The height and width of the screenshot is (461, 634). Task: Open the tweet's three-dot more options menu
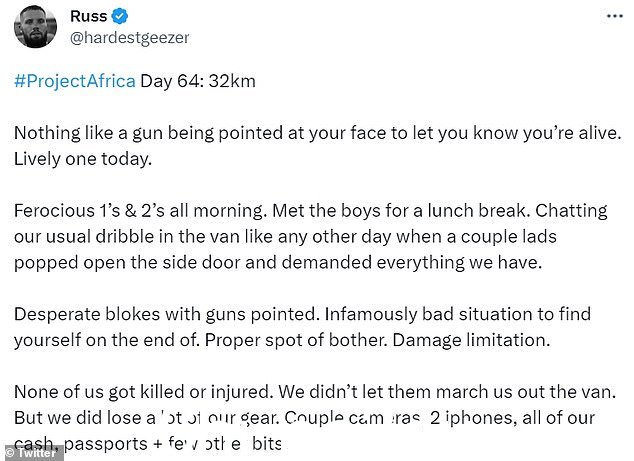coord(615,16)
